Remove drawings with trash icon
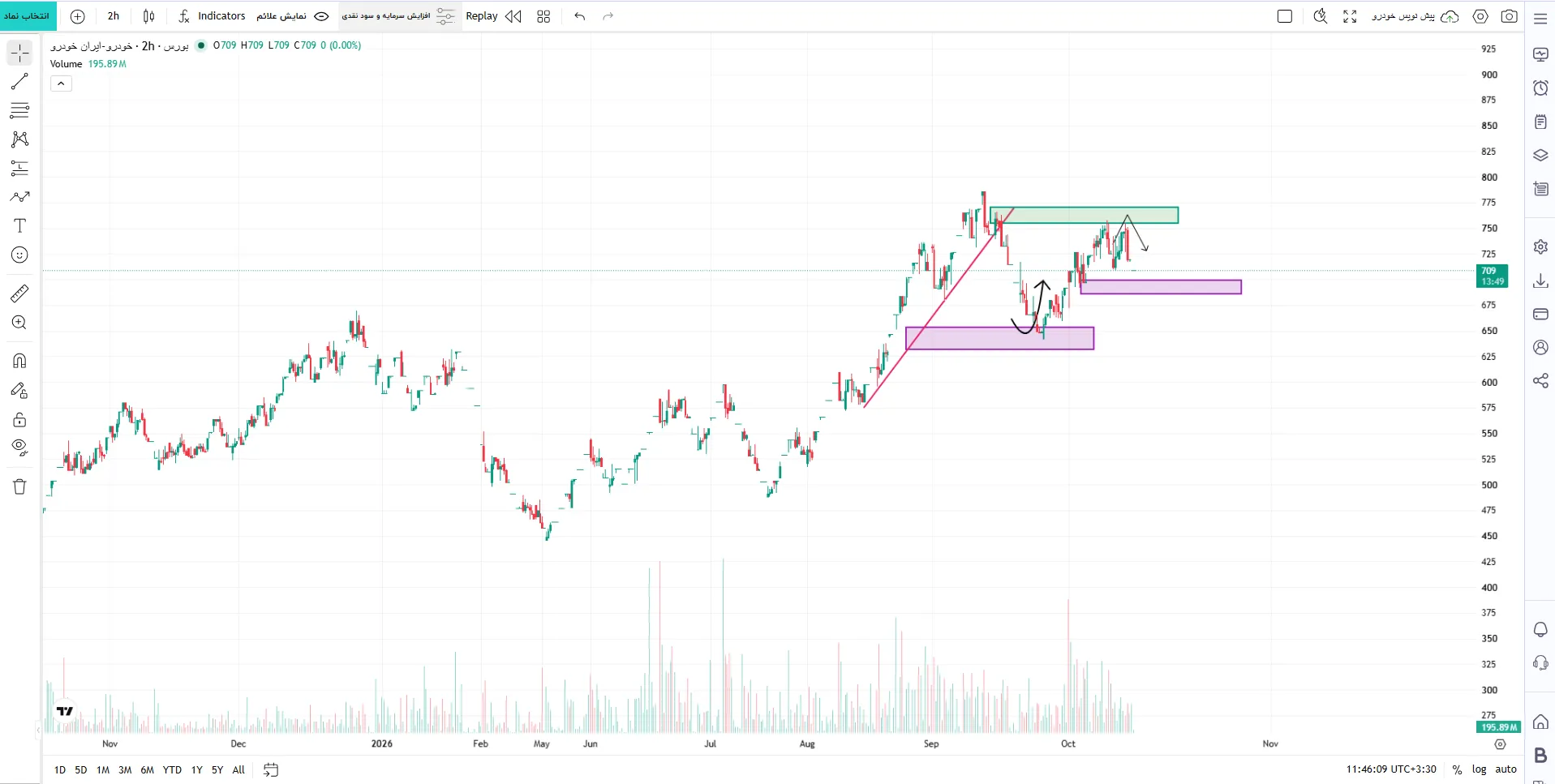 (x=19, y=486)
